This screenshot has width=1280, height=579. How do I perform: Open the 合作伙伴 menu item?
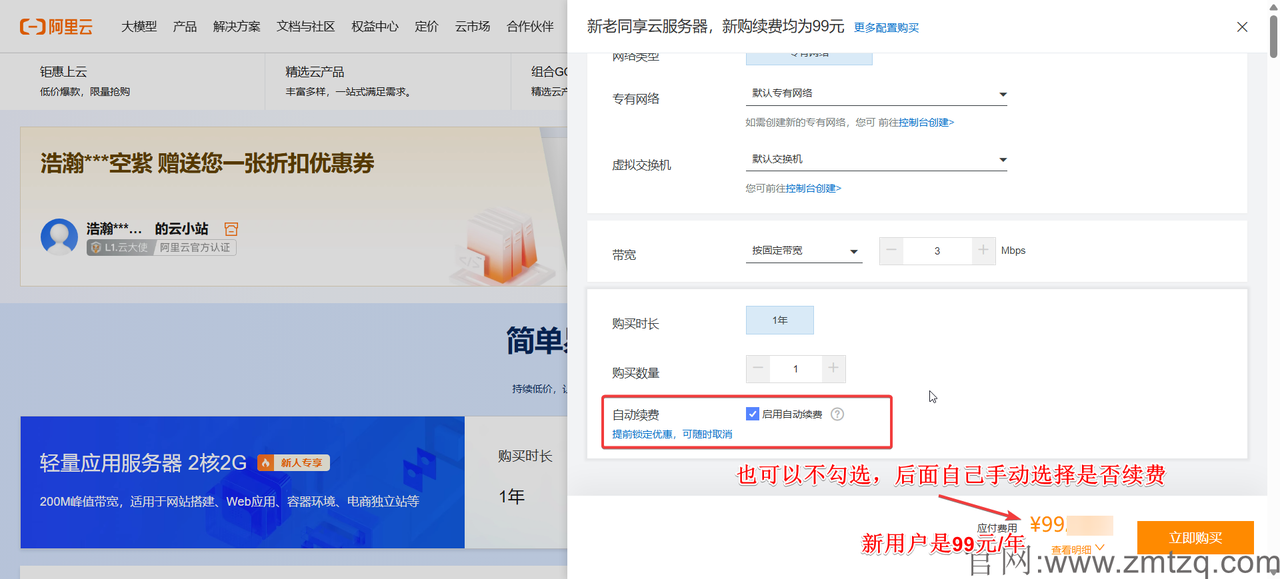tap(530, 27)
